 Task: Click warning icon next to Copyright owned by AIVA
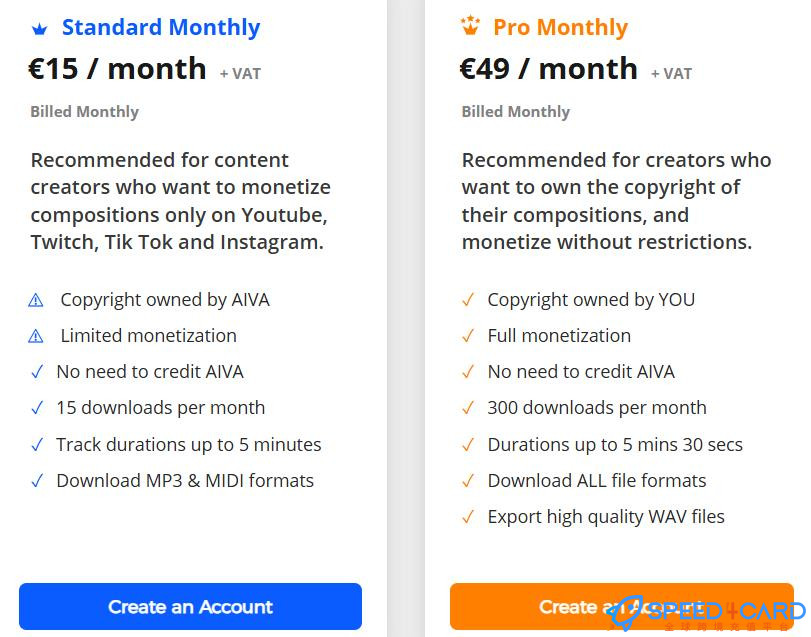tap(36, 300)
